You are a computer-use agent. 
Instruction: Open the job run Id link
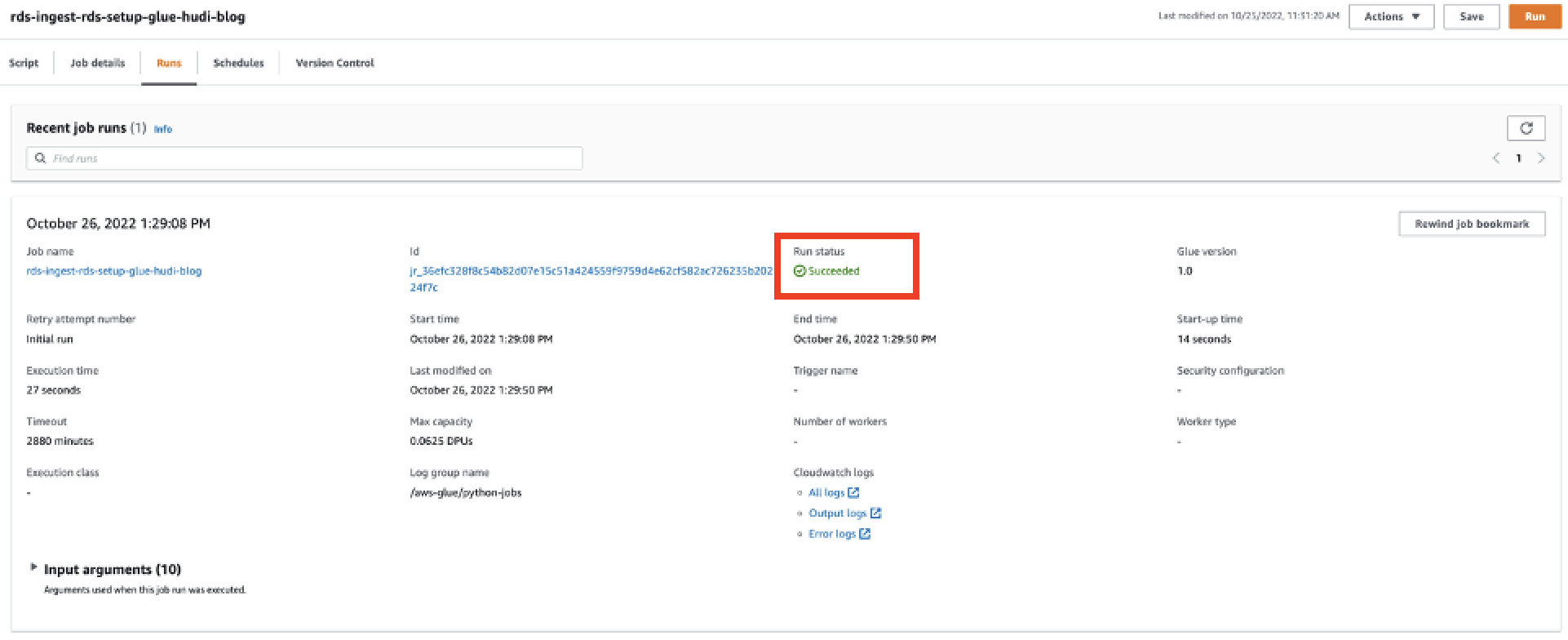pos(591,278)
